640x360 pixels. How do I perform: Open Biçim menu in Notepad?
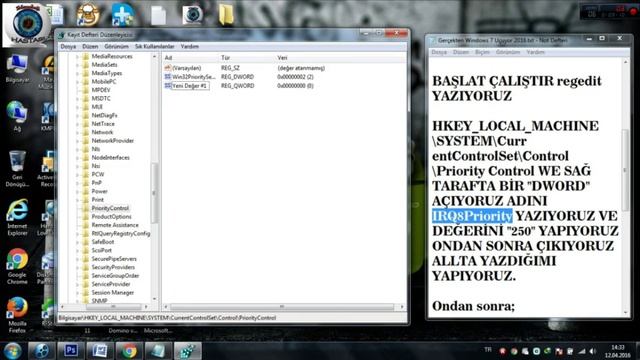[x=482, y=52]
